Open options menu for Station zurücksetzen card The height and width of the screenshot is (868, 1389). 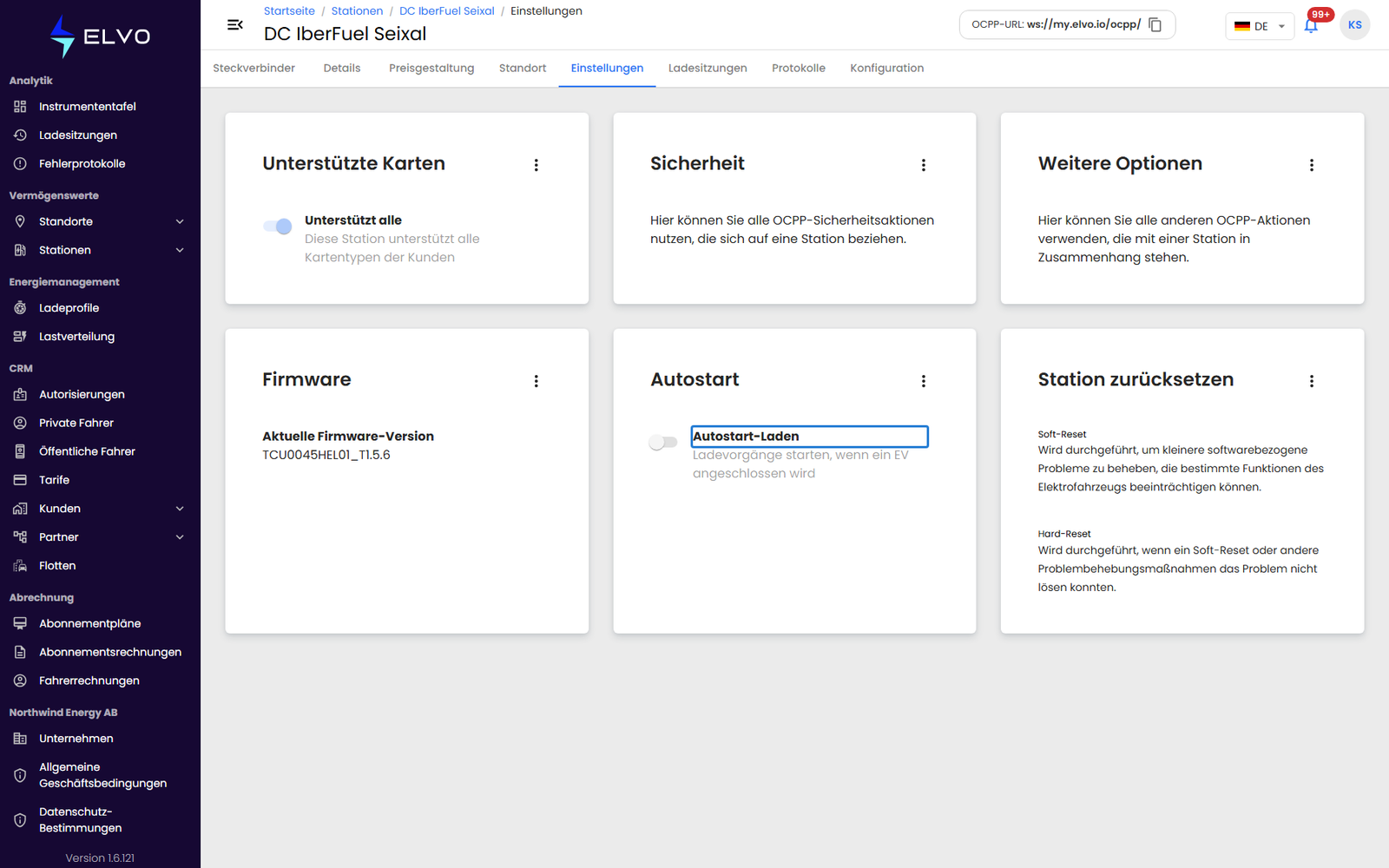[x=1312, y=381]
